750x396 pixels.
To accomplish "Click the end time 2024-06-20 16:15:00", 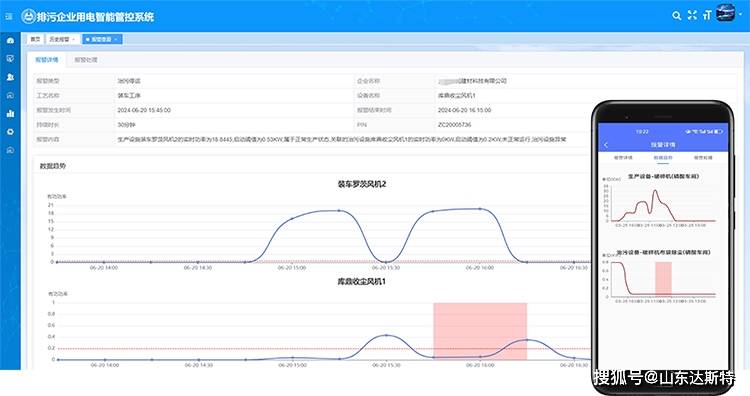I will point(464,110).
